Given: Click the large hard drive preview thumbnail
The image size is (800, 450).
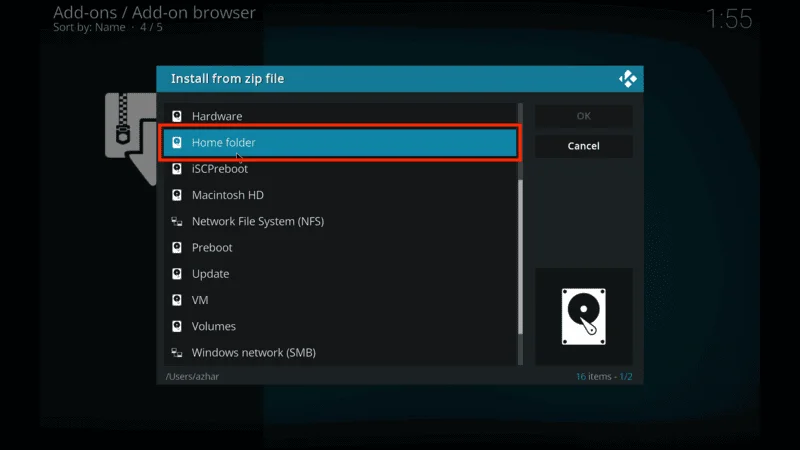Looking at the screenshot, I should [x=584, y=316].
